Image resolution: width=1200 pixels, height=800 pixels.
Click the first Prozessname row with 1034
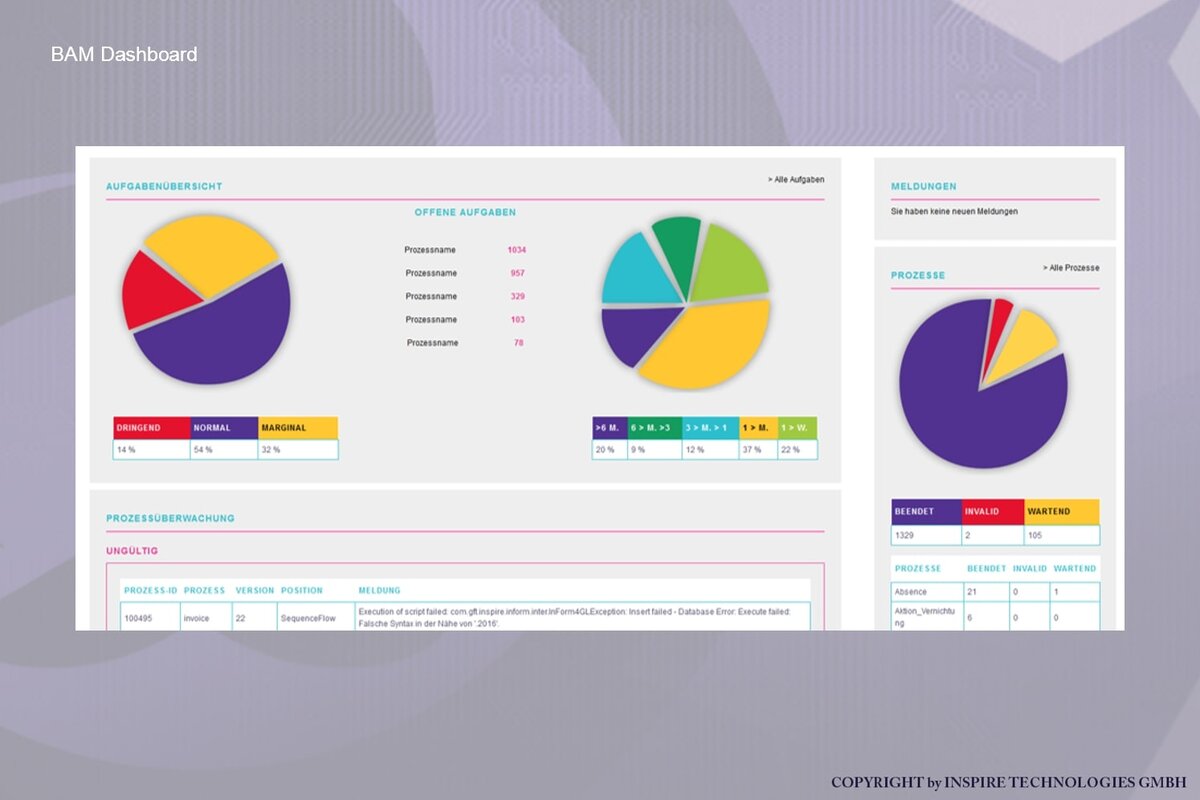tap(465, 250)
